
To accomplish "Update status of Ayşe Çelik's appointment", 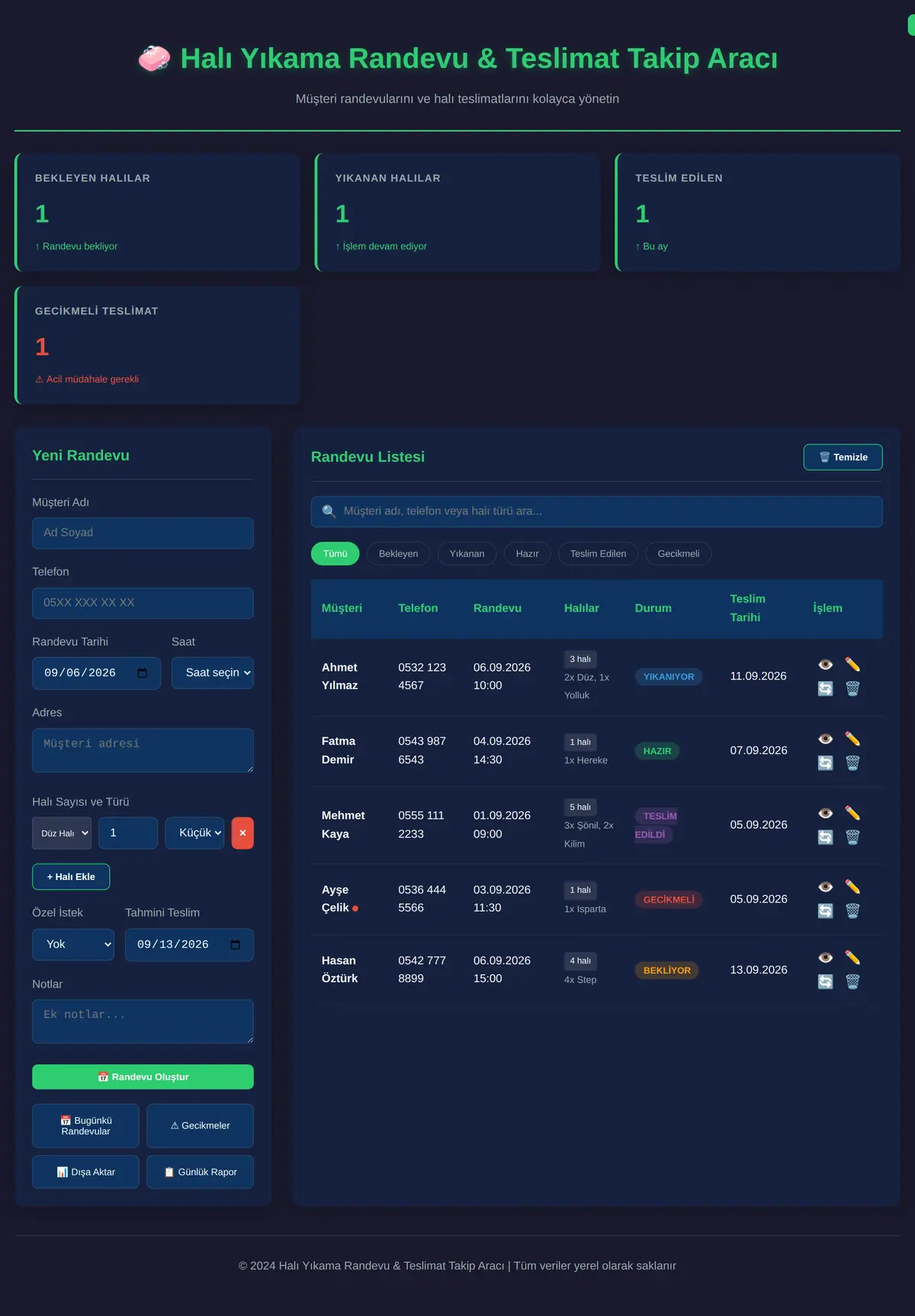I will tap(826, 910).
